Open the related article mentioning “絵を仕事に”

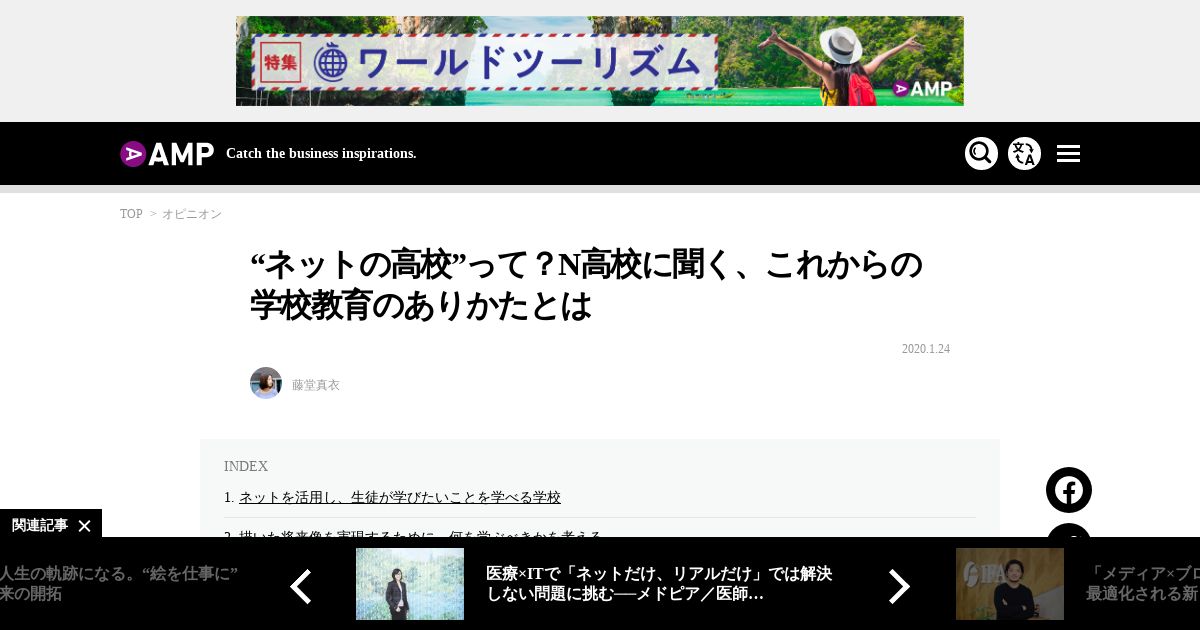[119, 583]
